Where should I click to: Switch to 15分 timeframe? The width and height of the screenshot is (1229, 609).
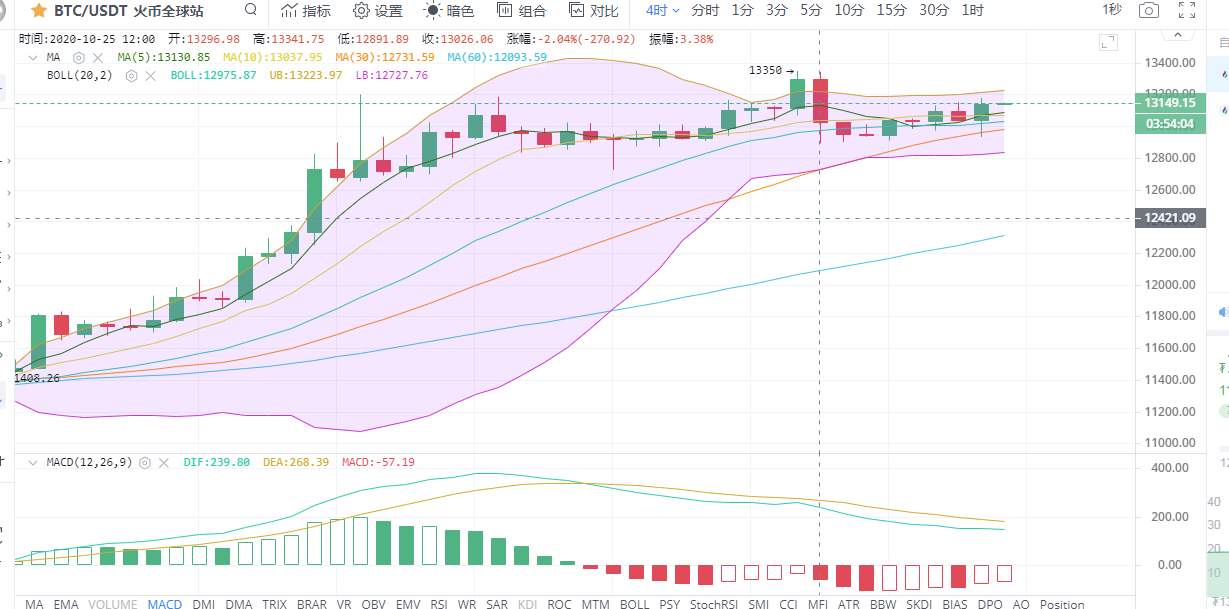(x=891, y=11)
